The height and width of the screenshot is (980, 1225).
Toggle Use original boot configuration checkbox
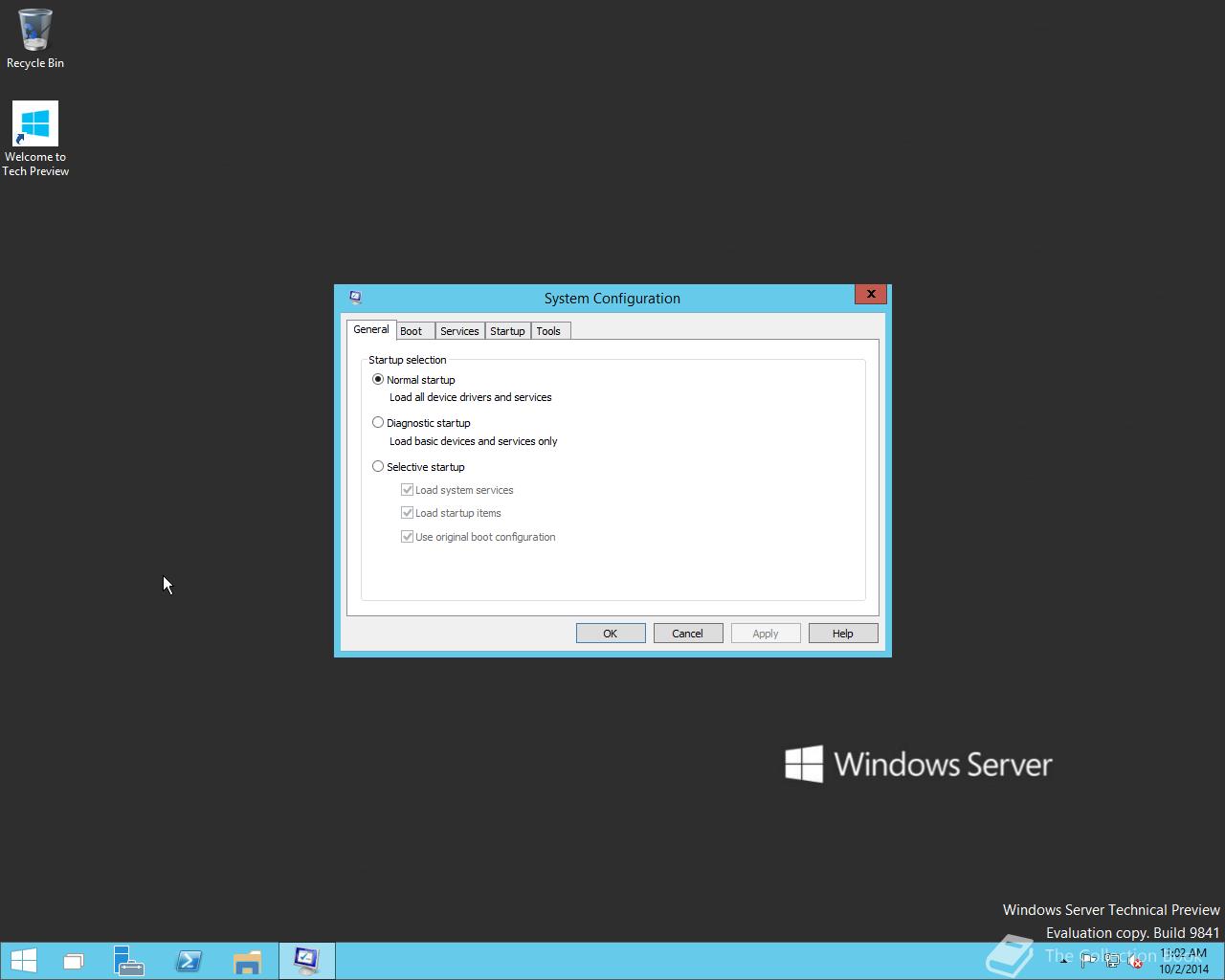(x=479, y=537)
